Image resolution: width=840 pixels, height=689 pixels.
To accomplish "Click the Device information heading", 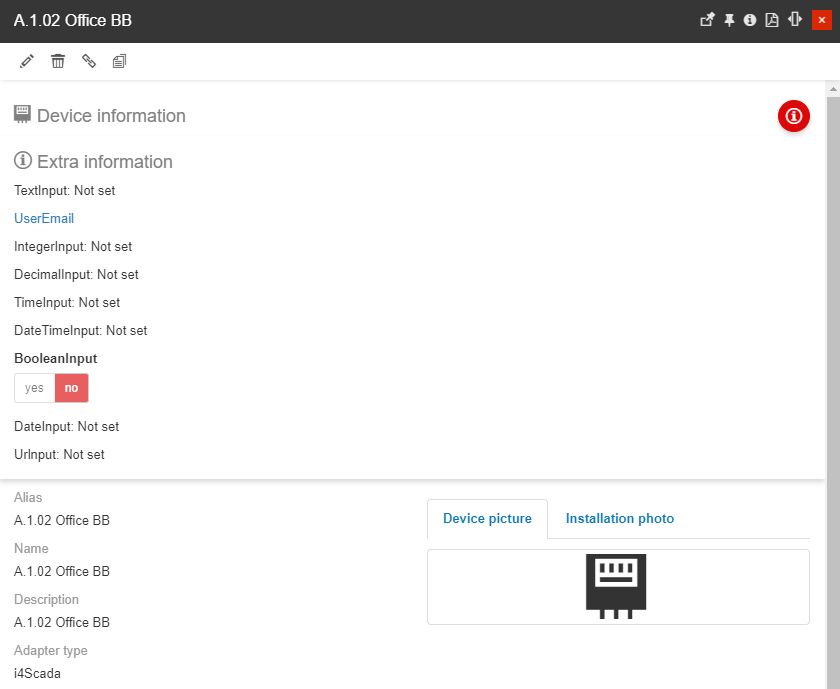I will coord(110,116).
